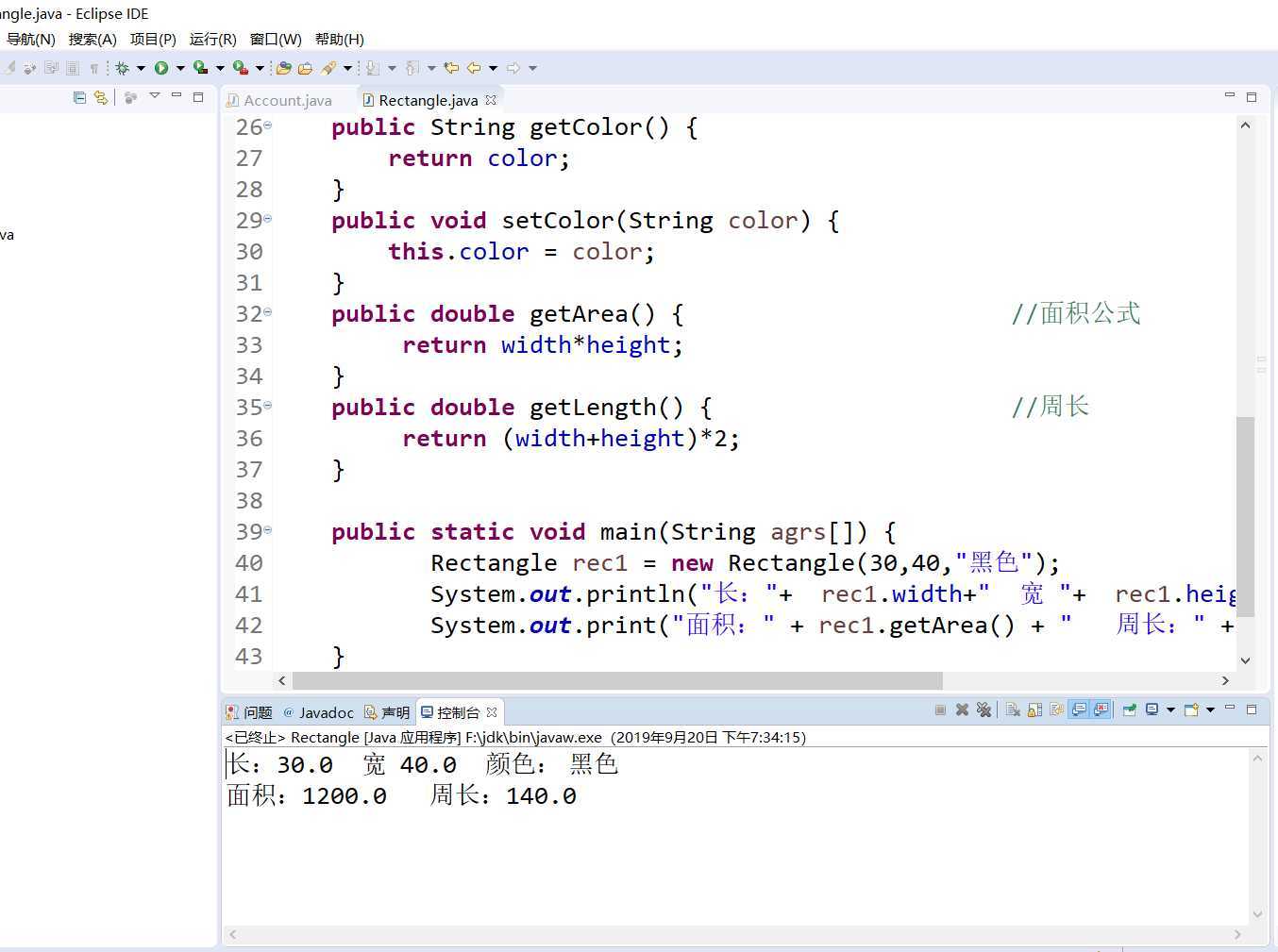Screen dimensions: 1278x952
Task: Collapse the getColor method at line 26
Action: pyautogui.click(x=268, y=125)
